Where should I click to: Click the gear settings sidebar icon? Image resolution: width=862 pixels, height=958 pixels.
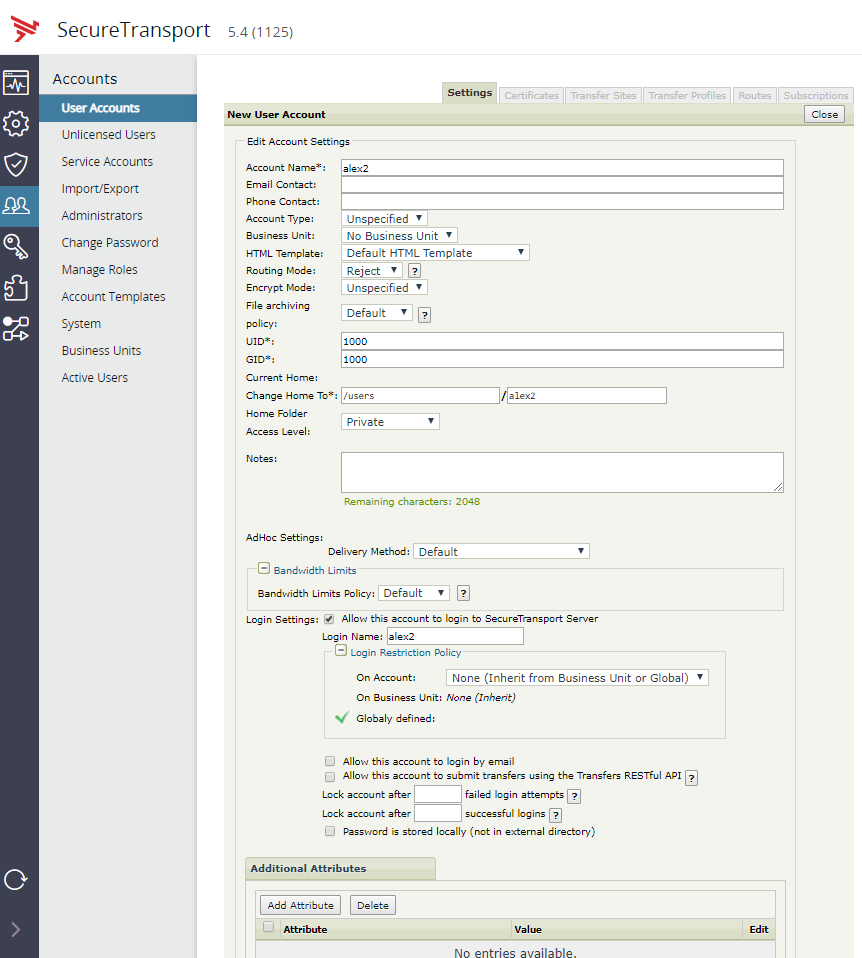[16, 124]
